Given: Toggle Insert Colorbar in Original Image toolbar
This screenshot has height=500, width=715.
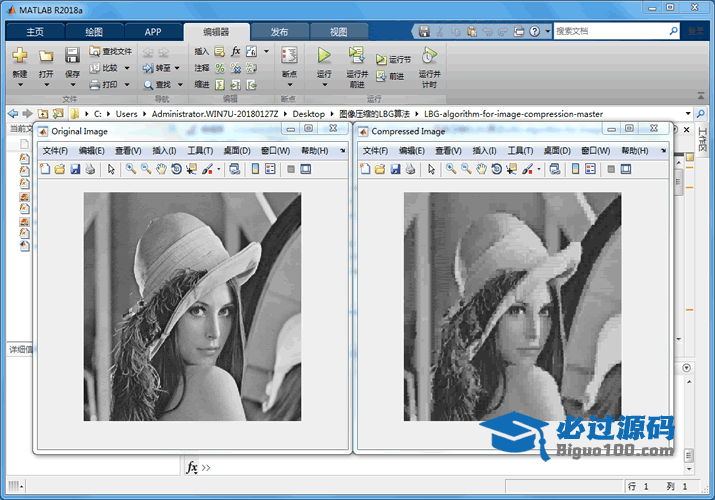Looking at the screenshot, I should pyautogui.click(x=254, y=169).
